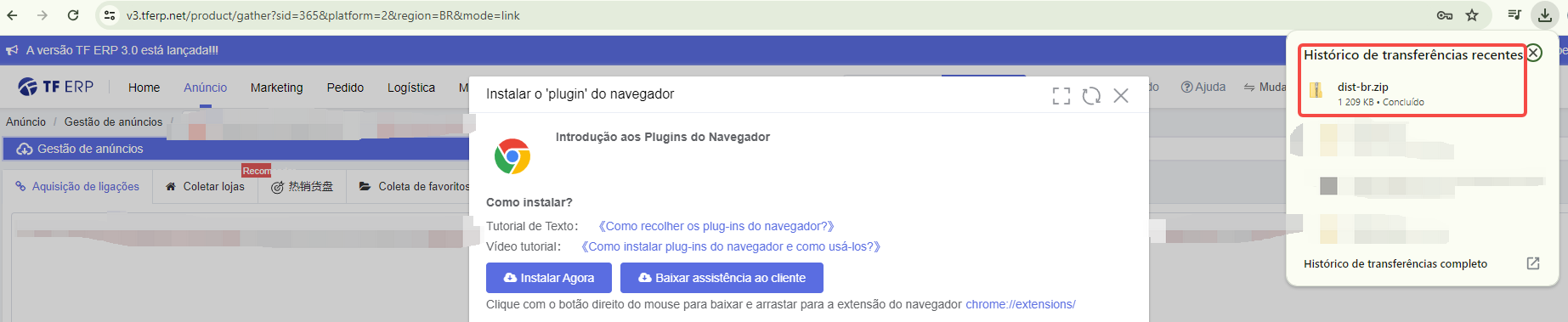The height and width of the screenshot is (322, 1568).
Task: Refresh the plugin dialog content
Action: pos(1091,96)
